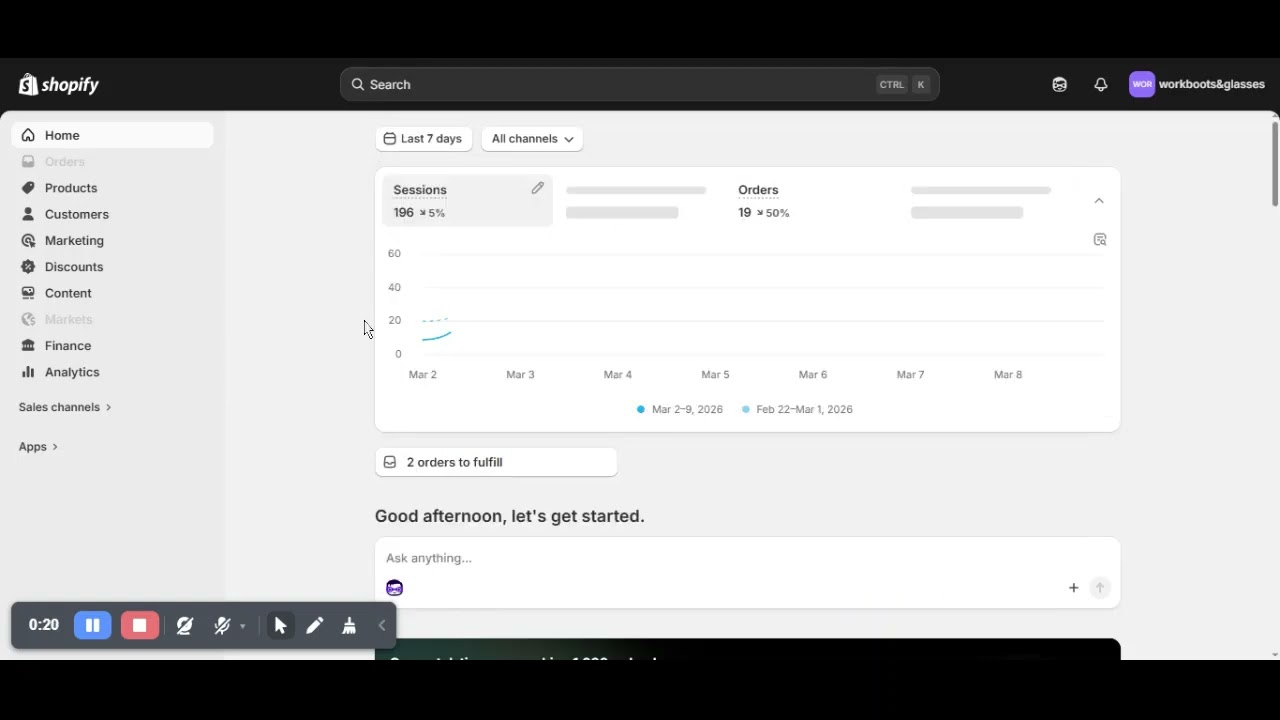
Task: Open Customers in the sidebar
Action: [x=112, y=214]
